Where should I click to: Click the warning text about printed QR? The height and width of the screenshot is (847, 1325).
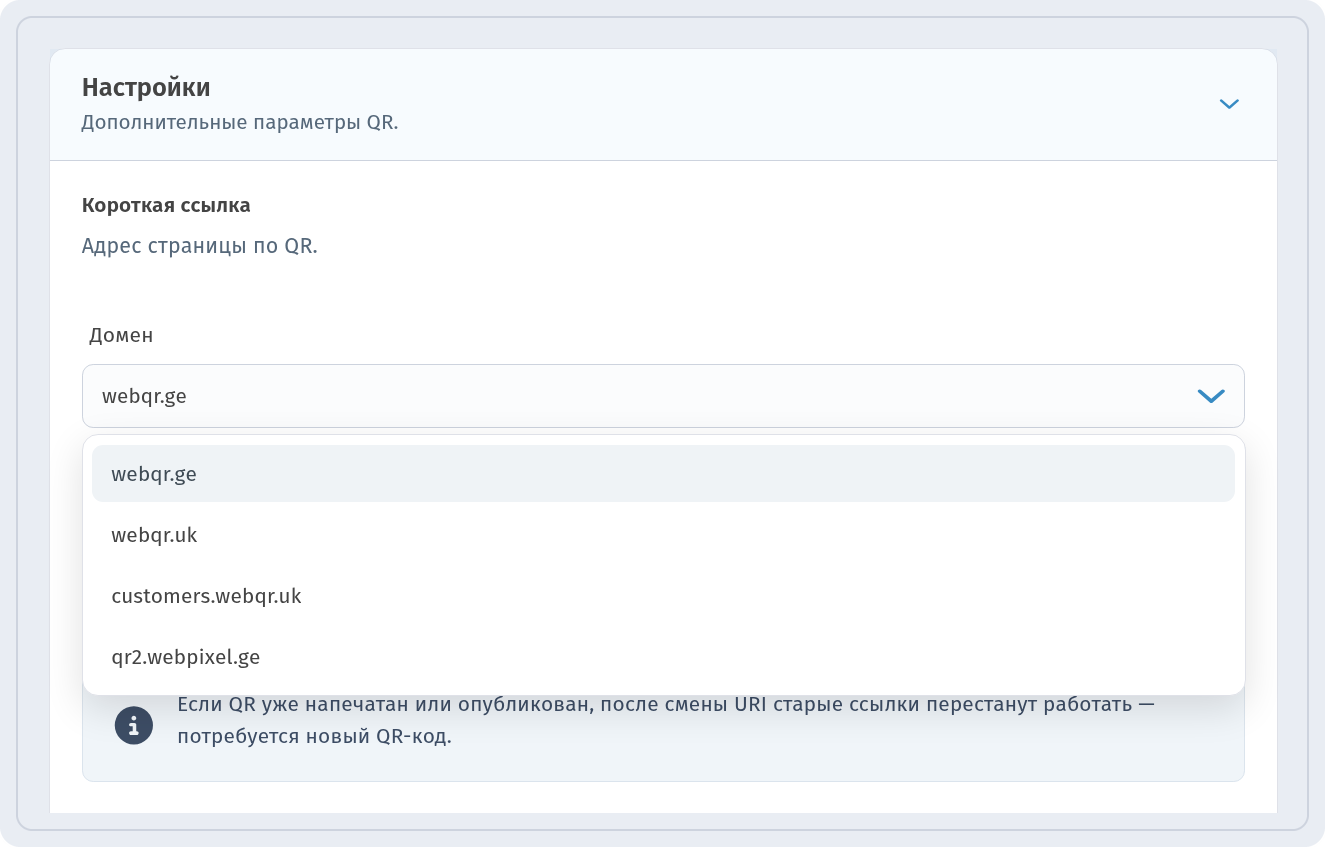point(665,721)
